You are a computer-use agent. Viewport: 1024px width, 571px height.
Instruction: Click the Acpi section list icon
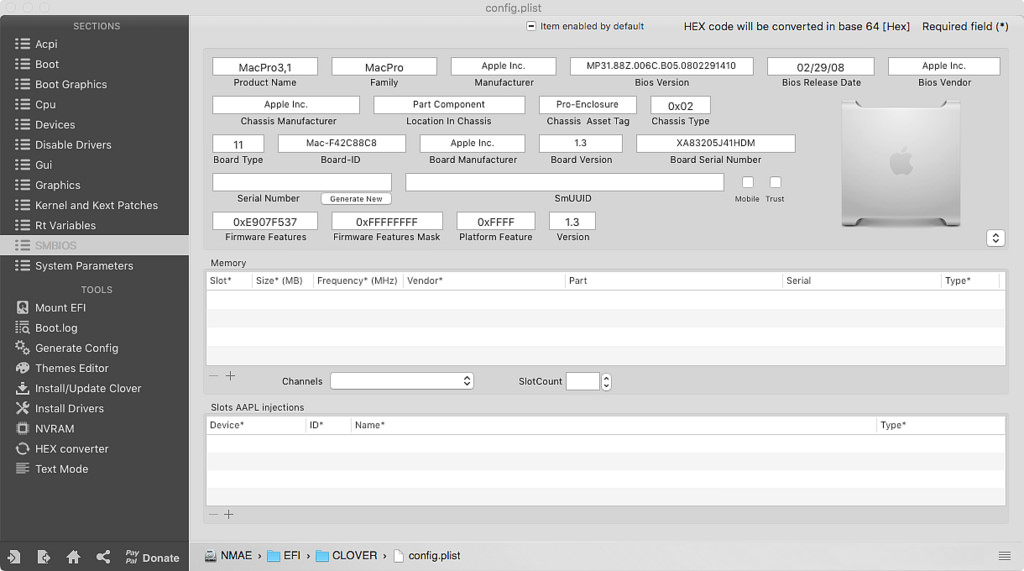(x=22, y=44)
